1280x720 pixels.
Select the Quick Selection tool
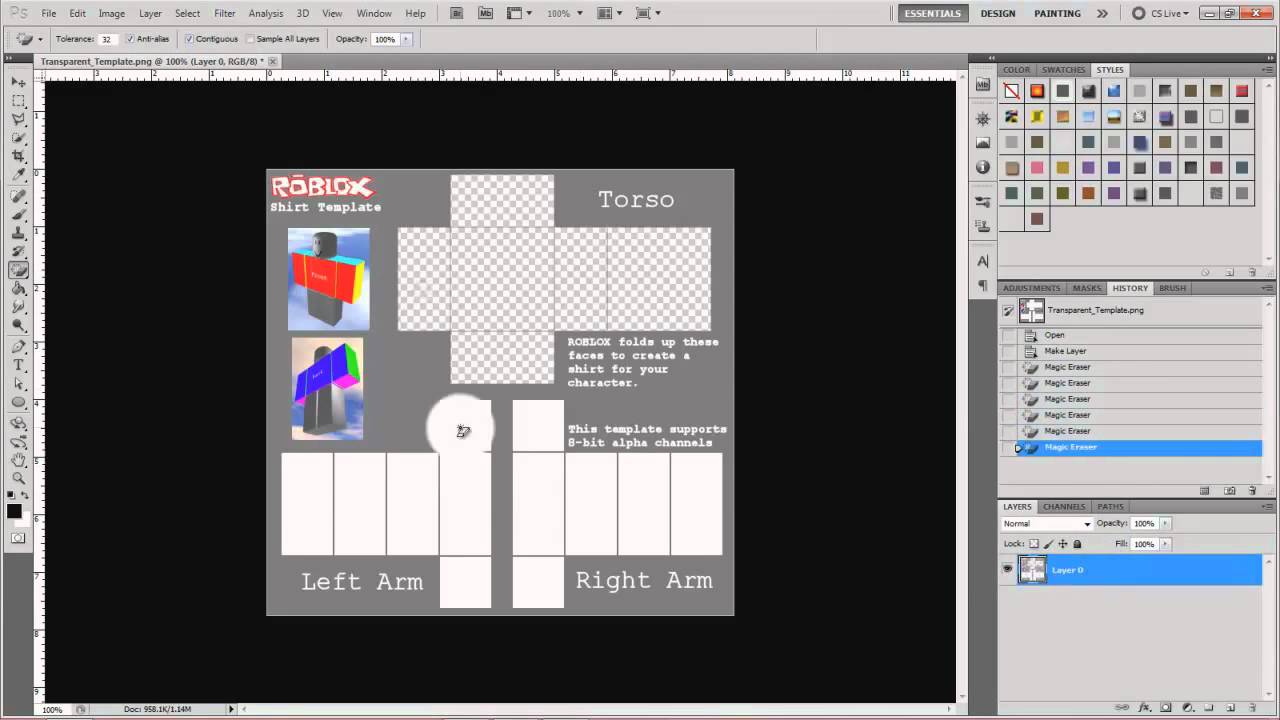(18, 136)
